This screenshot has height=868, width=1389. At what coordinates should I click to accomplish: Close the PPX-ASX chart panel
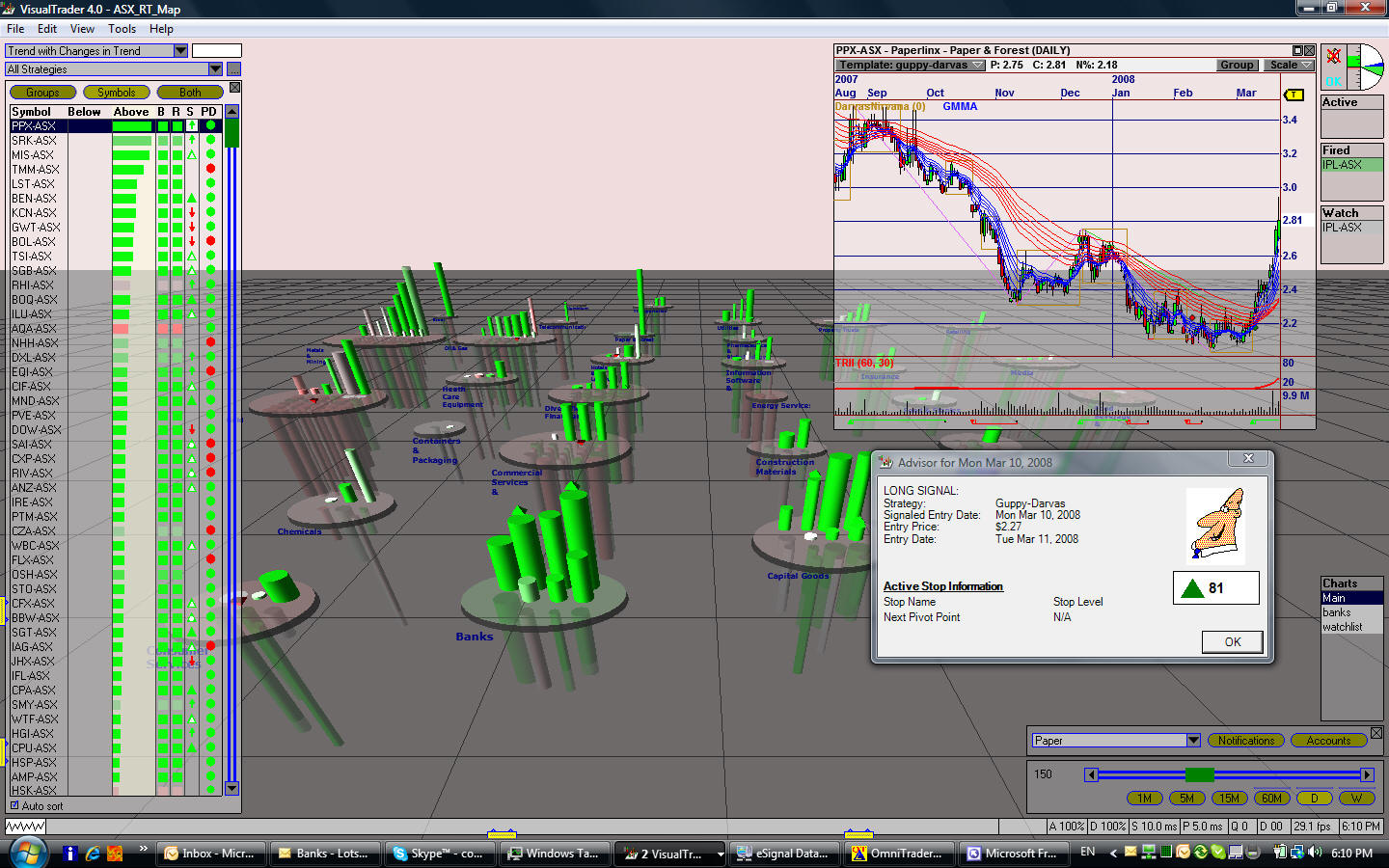click(1309, 51)
